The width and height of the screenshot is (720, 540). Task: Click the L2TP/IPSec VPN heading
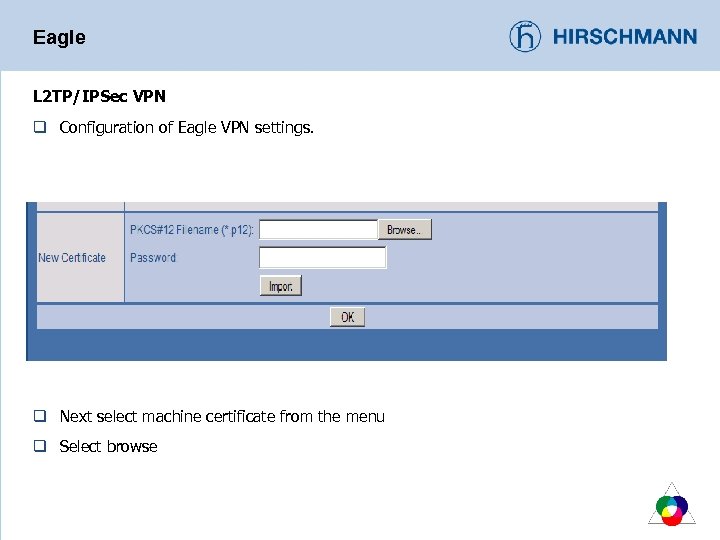pyautogui.click(x=99, y=96)
